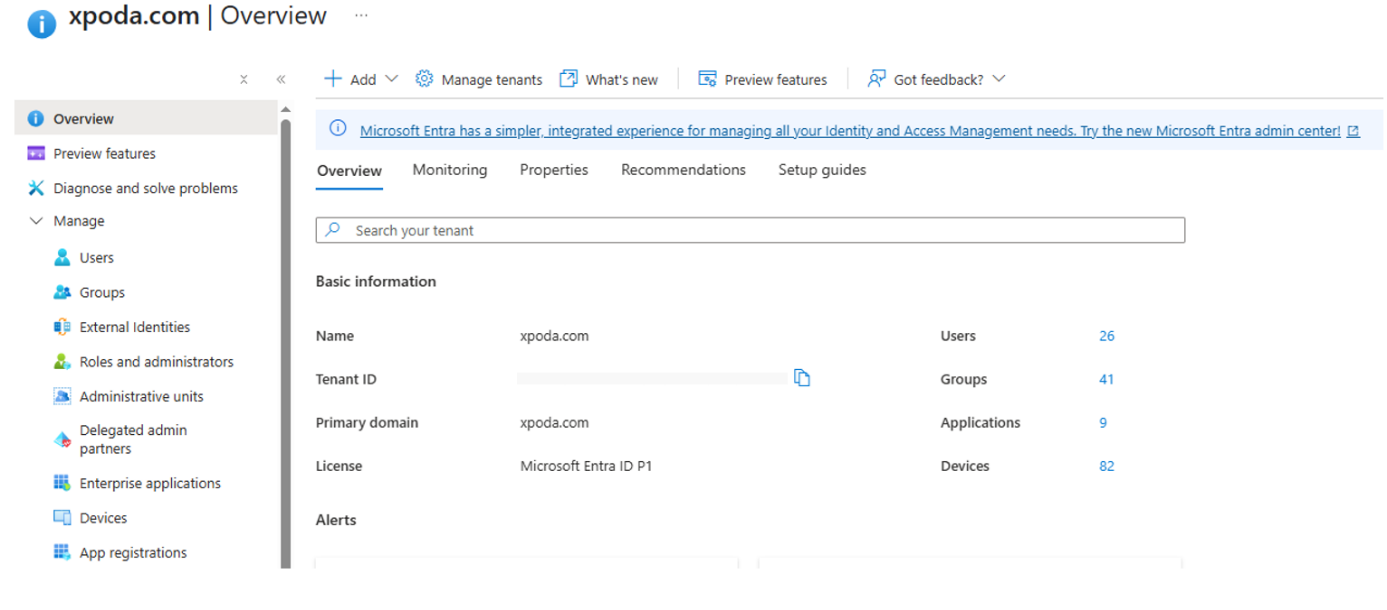
Task: Click the license value Microsoft Entra ID P1
Action: point(586,466)
